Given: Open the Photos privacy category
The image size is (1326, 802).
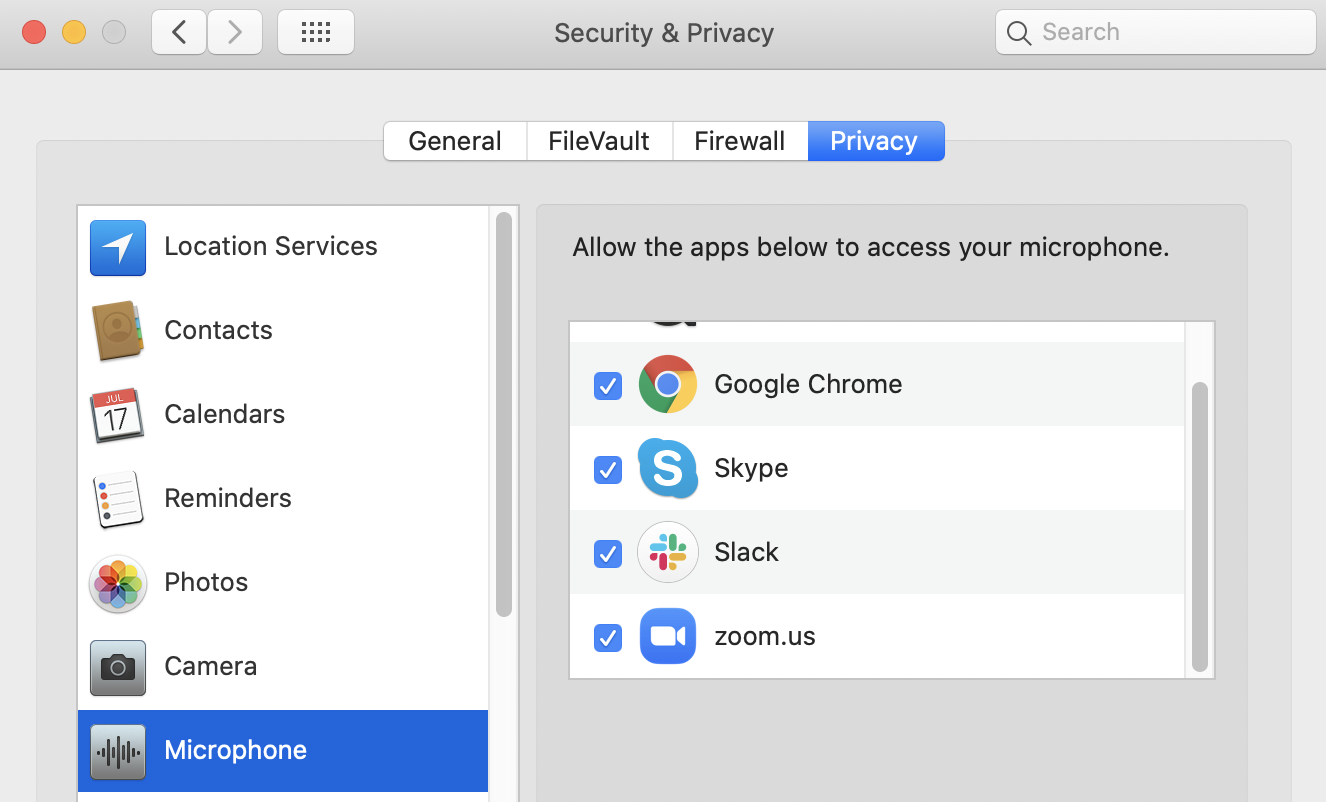Looking at the screenshot, I should pos(205,582).
